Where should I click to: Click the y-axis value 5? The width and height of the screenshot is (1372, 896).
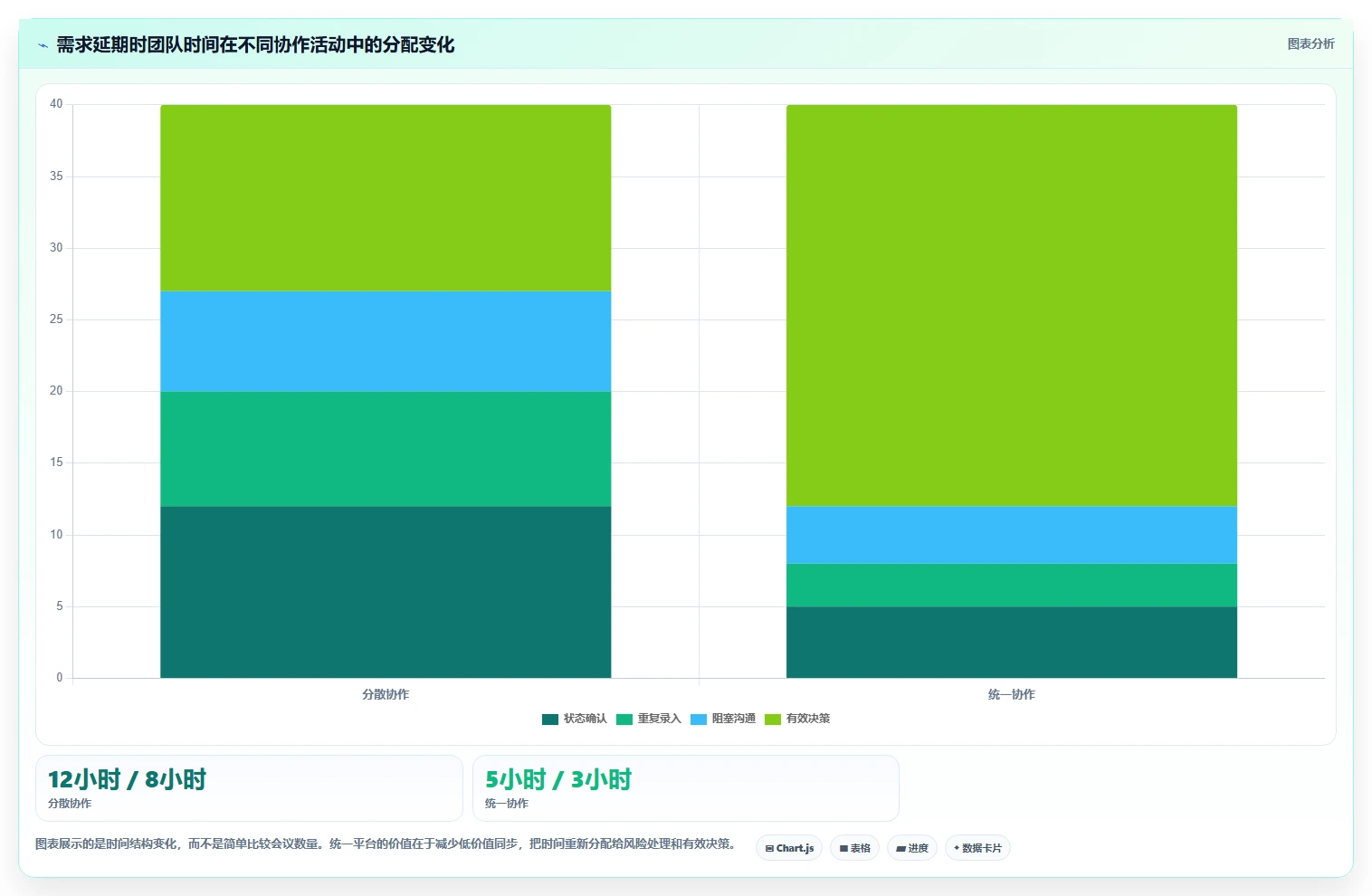[60, 605]
